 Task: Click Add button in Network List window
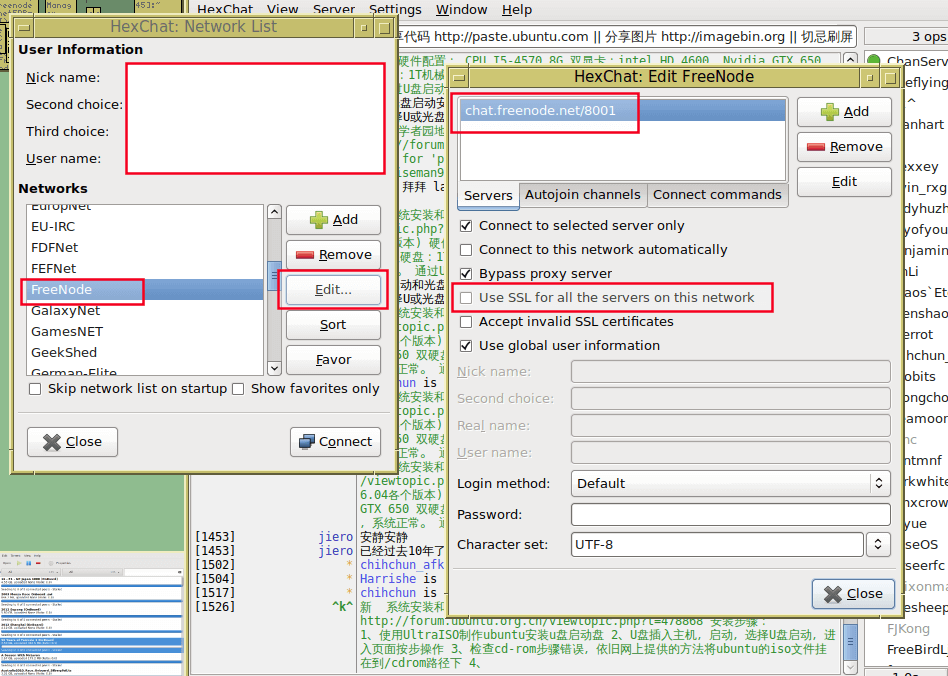coord(333,220)
